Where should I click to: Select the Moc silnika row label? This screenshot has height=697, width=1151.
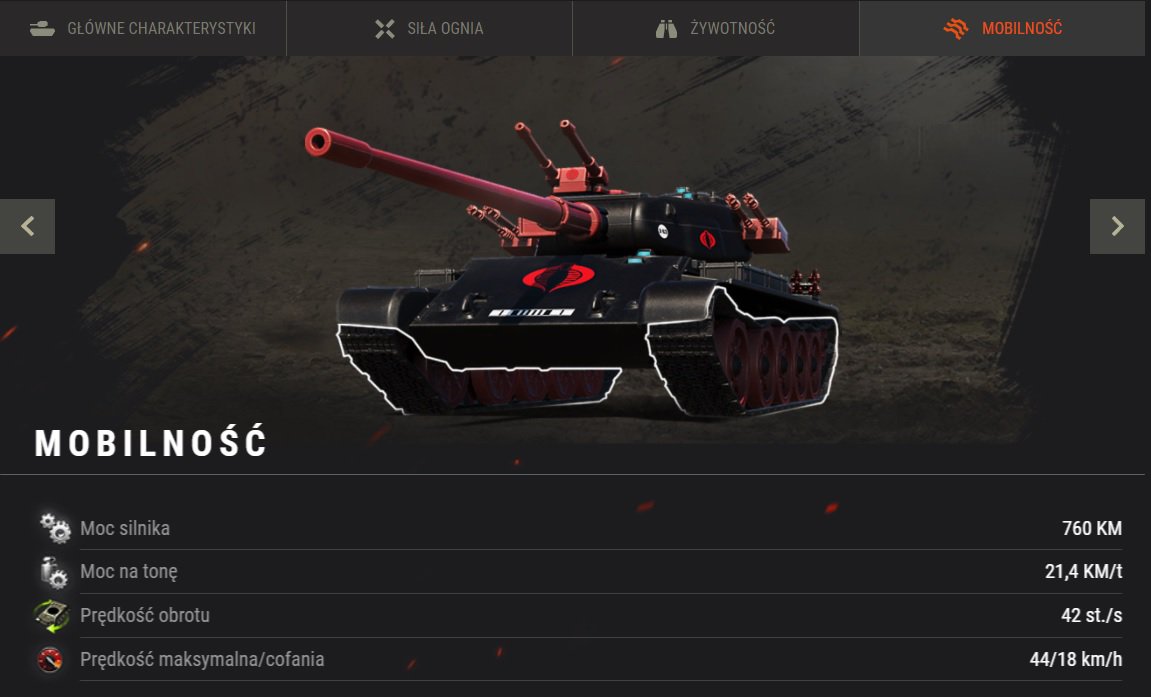(x=125, y=528)
